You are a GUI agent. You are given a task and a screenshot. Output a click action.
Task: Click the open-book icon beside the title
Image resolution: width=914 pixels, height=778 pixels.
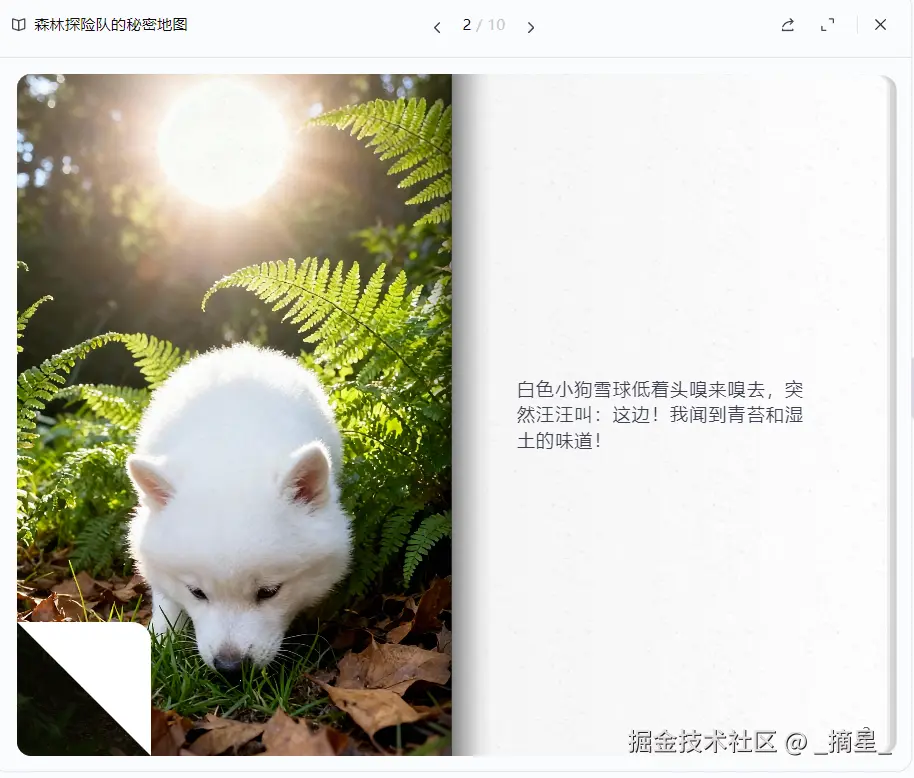[19, 25]
